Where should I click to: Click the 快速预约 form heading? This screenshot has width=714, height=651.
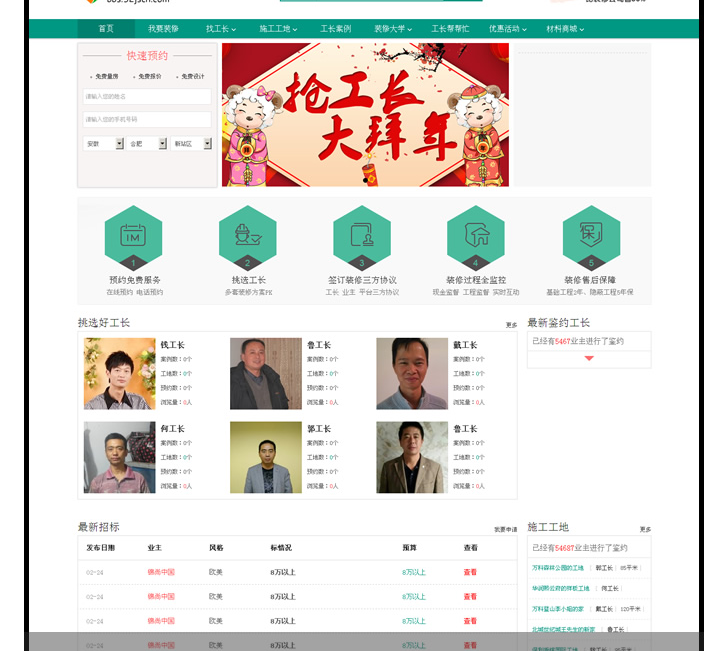pos(147,56)
